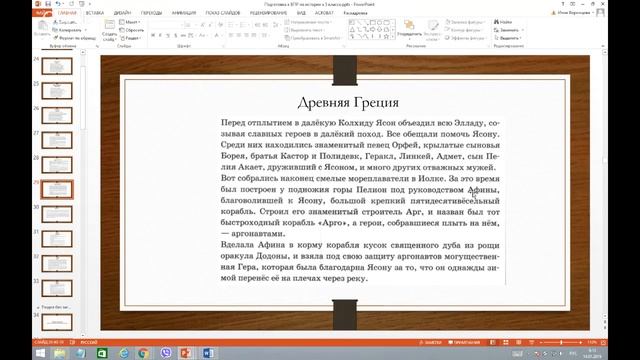The height and width of the screenshot is (360, 640).
Task: Toggle underline formatting
Action: [x=168, y=36]
